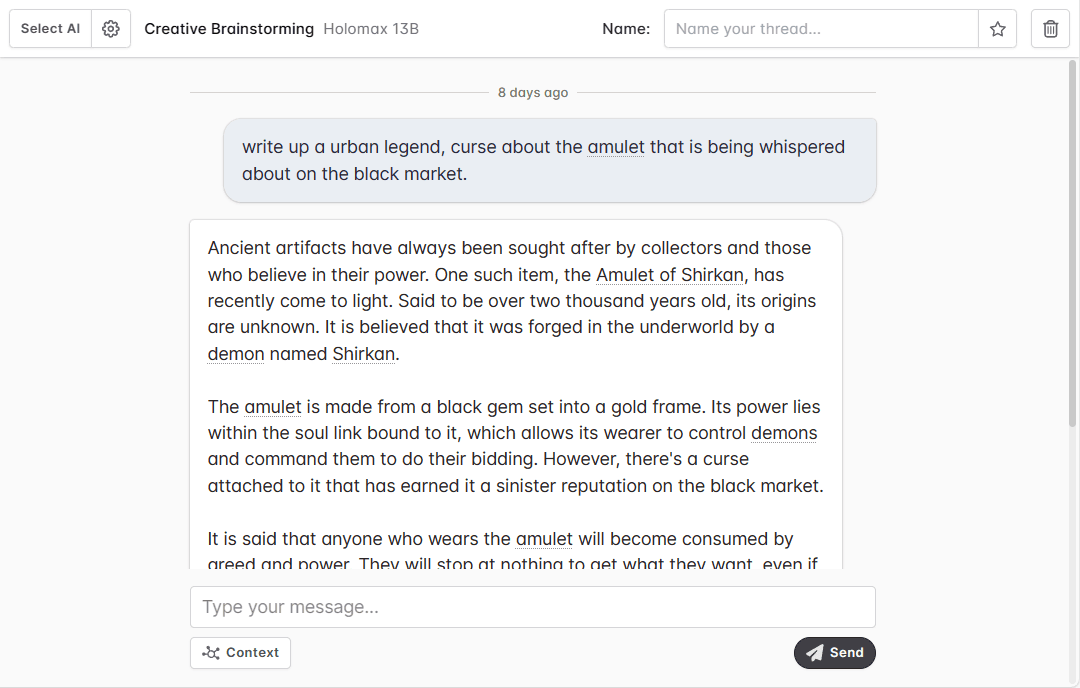Click the paper plane Send button
The width and height of the screenshot is (1080, 688).
pyautogui.click(x=835, y=653)
